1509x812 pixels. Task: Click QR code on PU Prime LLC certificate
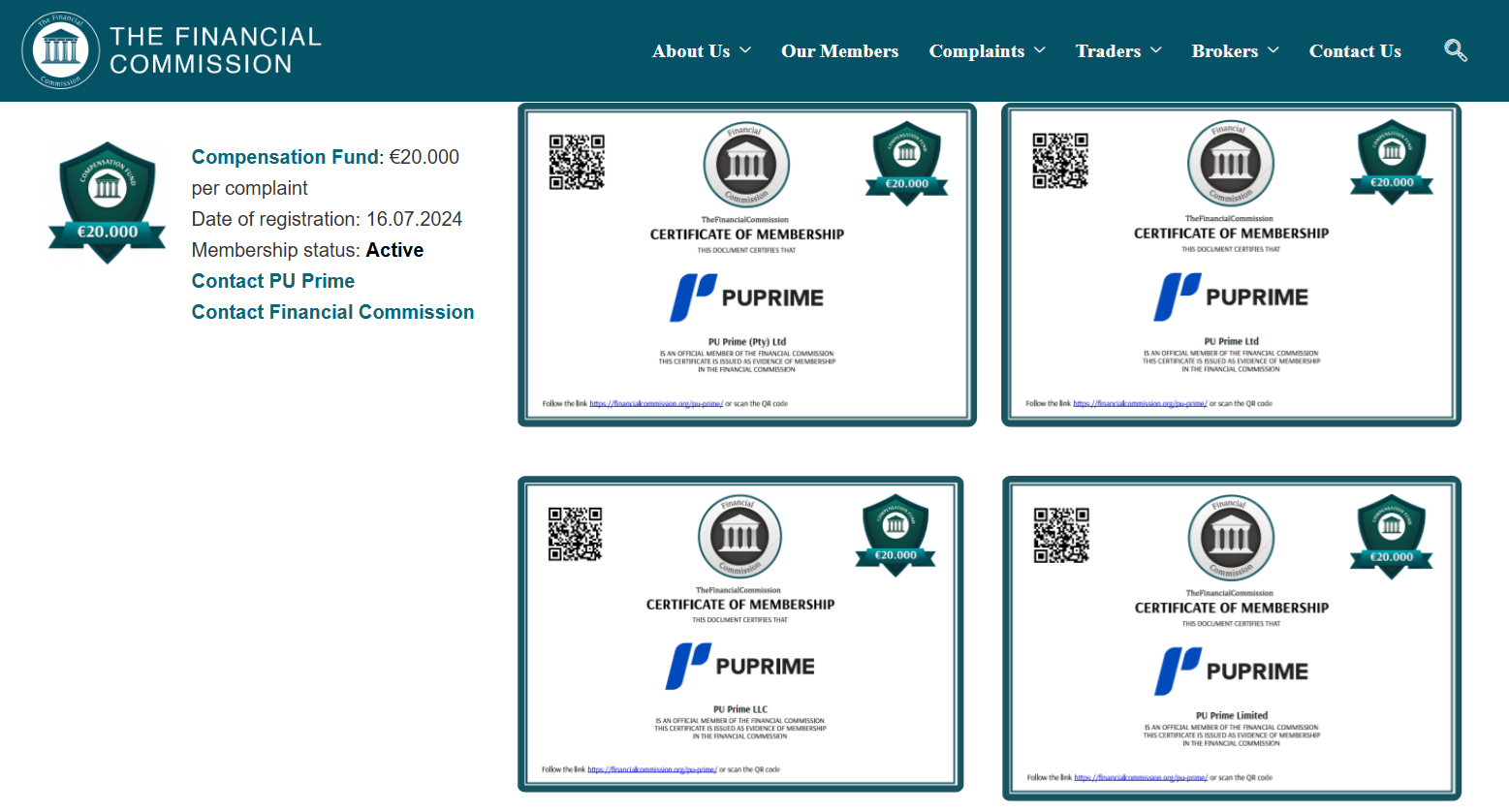pyautogui.click(x=576, y=534)
